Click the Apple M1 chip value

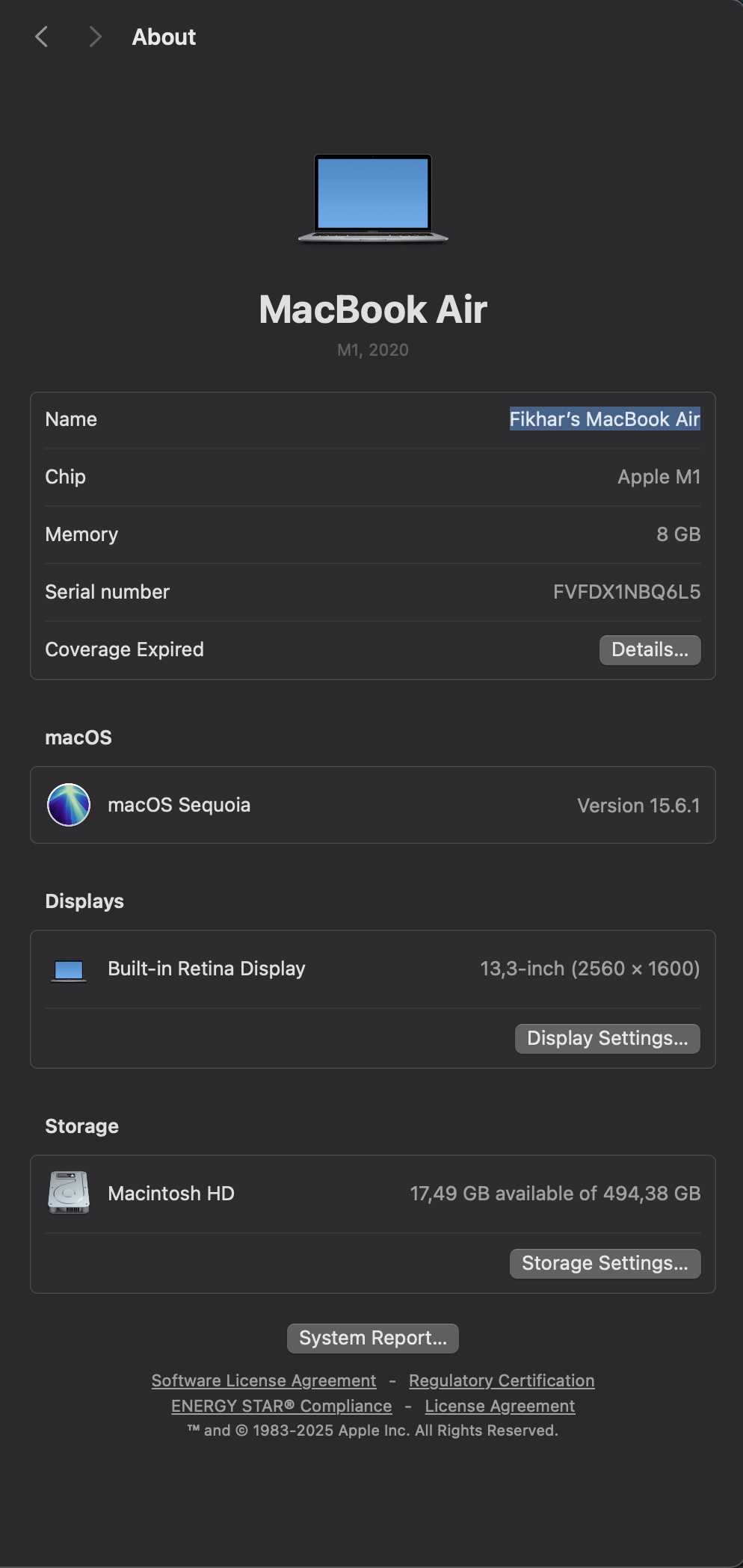pos(659,477)
